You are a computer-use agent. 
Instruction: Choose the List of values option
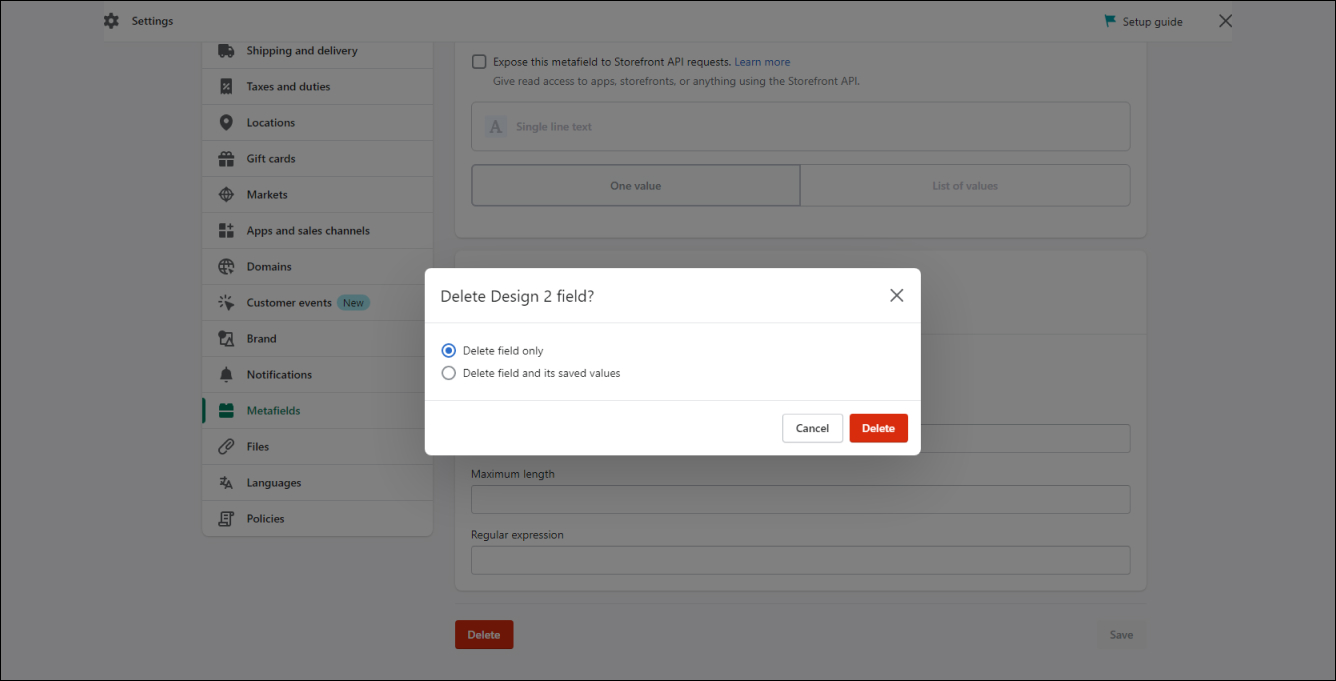(965, 186)
